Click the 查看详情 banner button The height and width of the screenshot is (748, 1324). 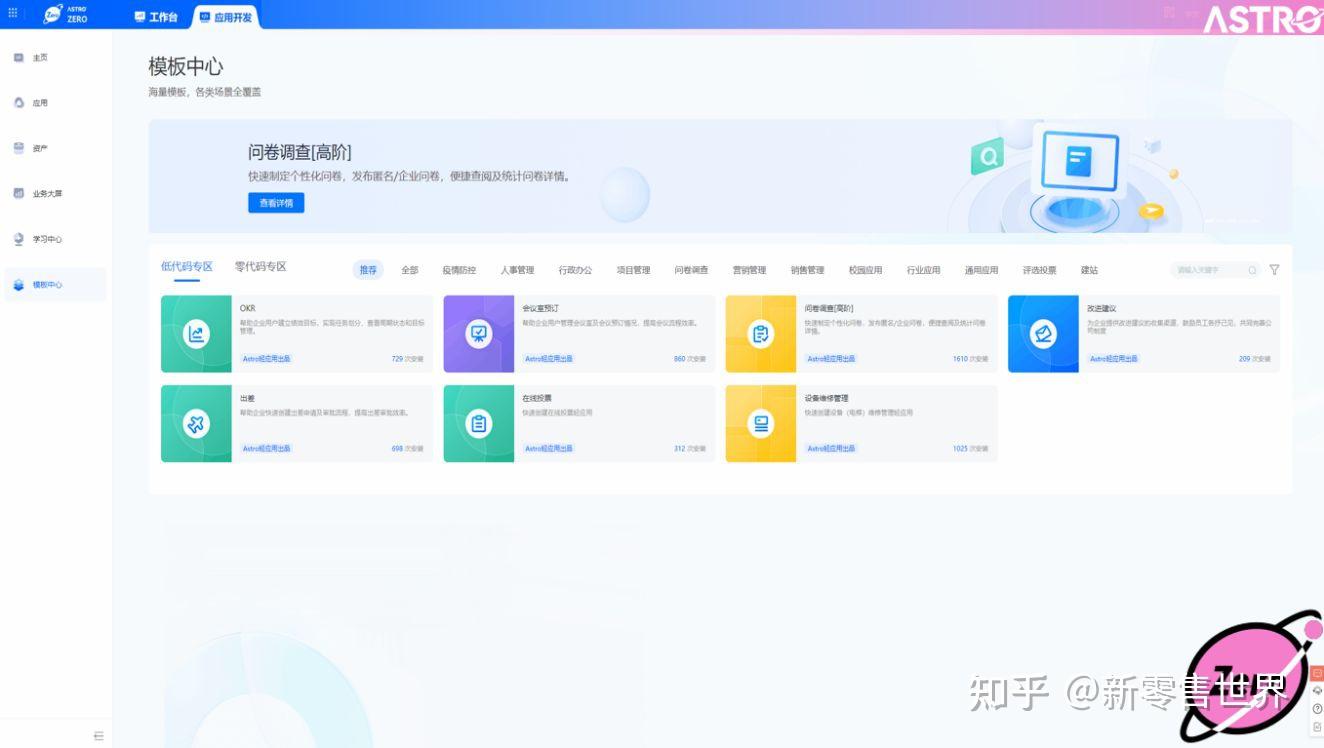click(277, 203)
